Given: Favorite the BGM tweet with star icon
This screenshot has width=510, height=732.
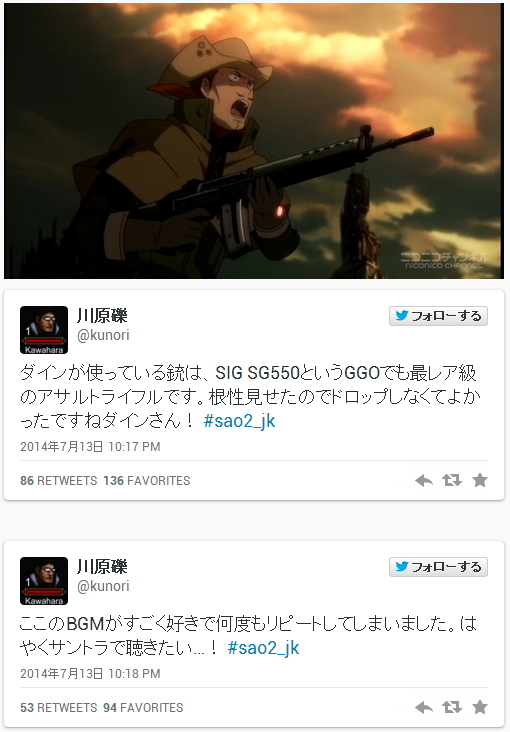Looking at the screenshot, I should tap(480, 707).
